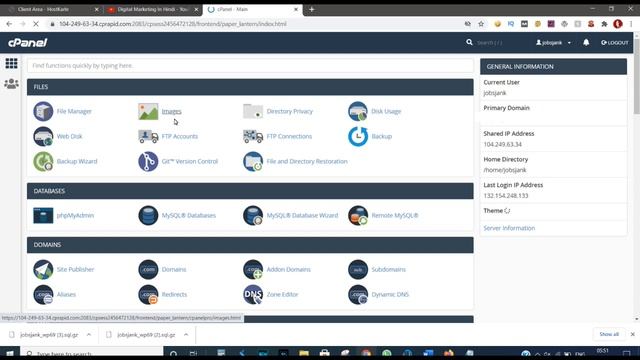Open the browser extensions puzzle icon

pyautogui.click(x=604, y=24)
